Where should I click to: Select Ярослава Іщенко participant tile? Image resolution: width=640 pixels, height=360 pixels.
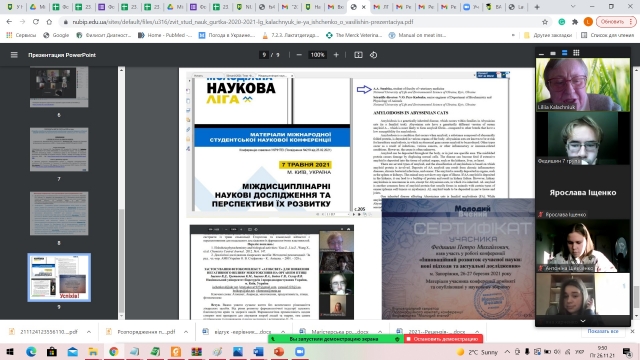pyautogui.click(x=583, y=192)
